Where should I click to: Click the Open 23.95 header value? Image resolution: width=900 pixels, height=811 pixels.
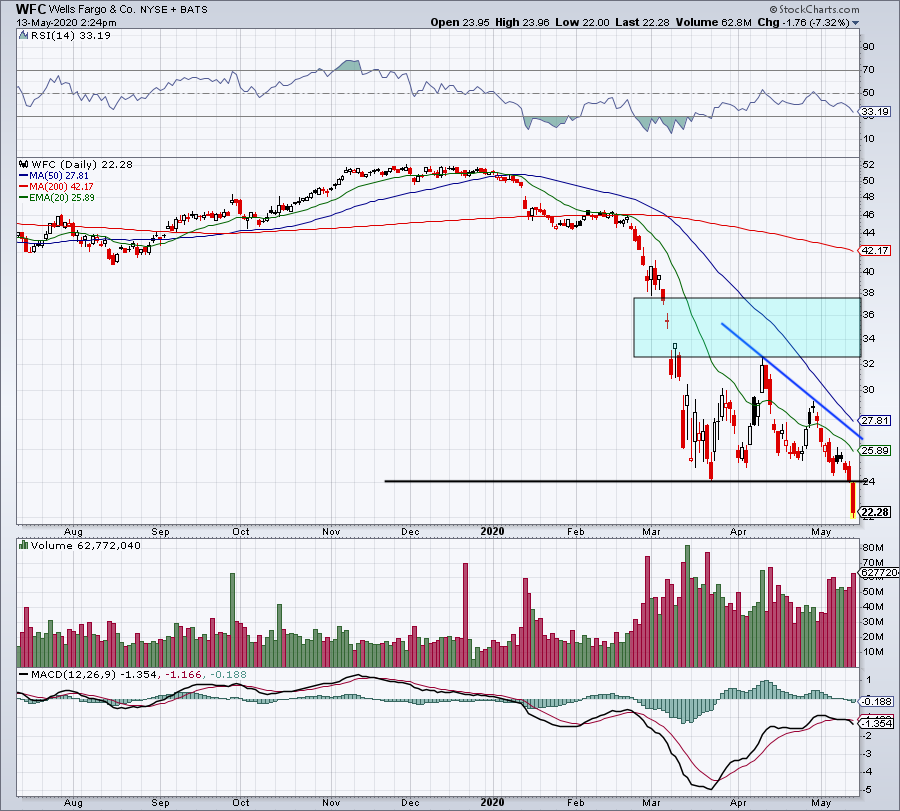click(x=460, y=22)
